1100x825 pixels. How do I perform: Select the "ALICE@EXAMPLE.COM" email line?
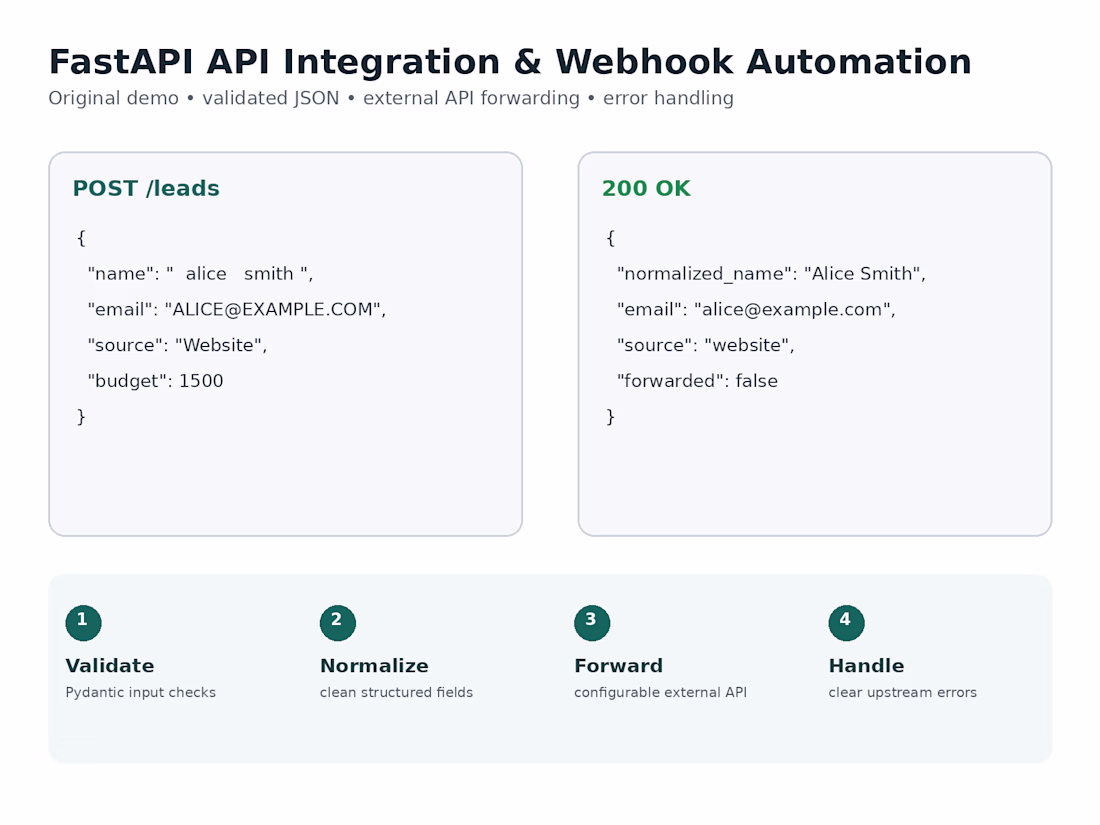(x=236, y=309)
